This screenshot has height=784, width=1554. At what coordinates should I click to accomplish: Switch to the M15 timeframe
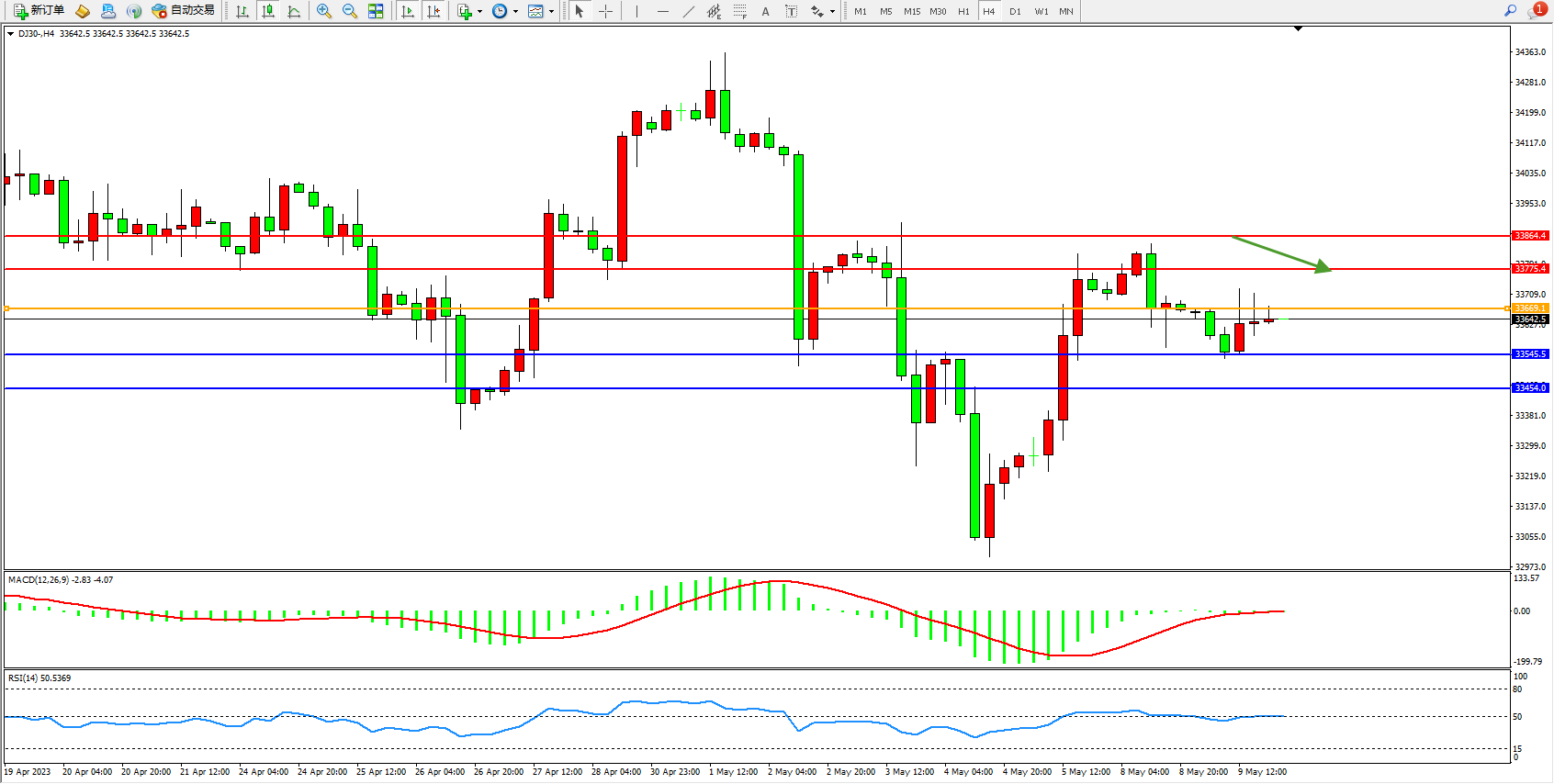pyautogui.click(x=911, y=11)
